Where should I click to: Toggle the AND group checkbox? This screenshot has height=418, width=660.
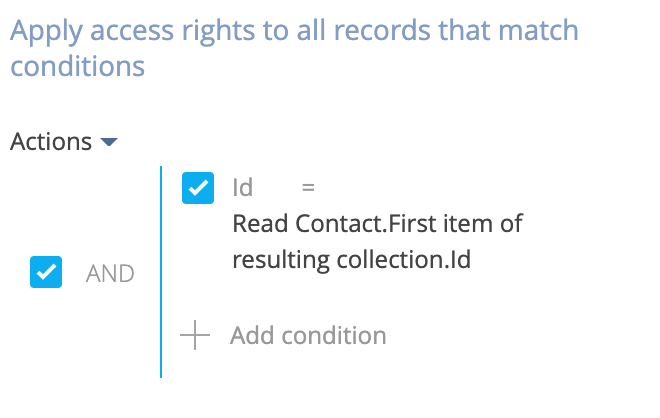coord(46,273)
